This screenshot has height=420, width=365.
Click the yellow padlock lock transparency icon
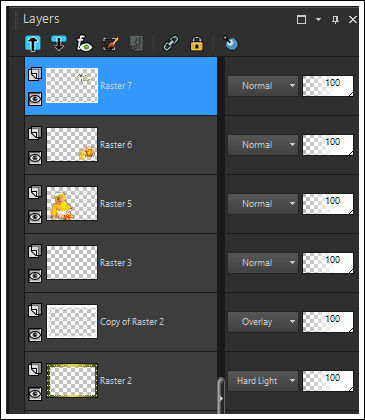tap(197, 43)
